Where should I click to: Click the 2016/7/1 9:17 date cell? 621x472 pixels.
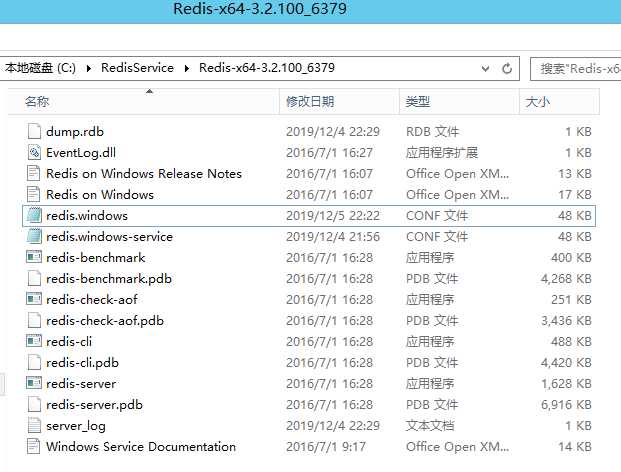[326, 446]
